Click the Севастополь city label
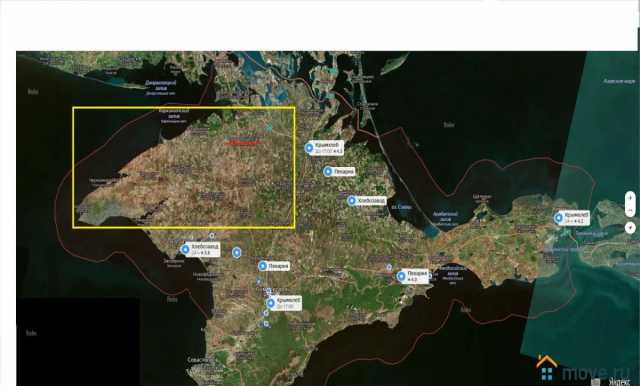The width and height of the screenshot is (640, 386). [200, 360]
